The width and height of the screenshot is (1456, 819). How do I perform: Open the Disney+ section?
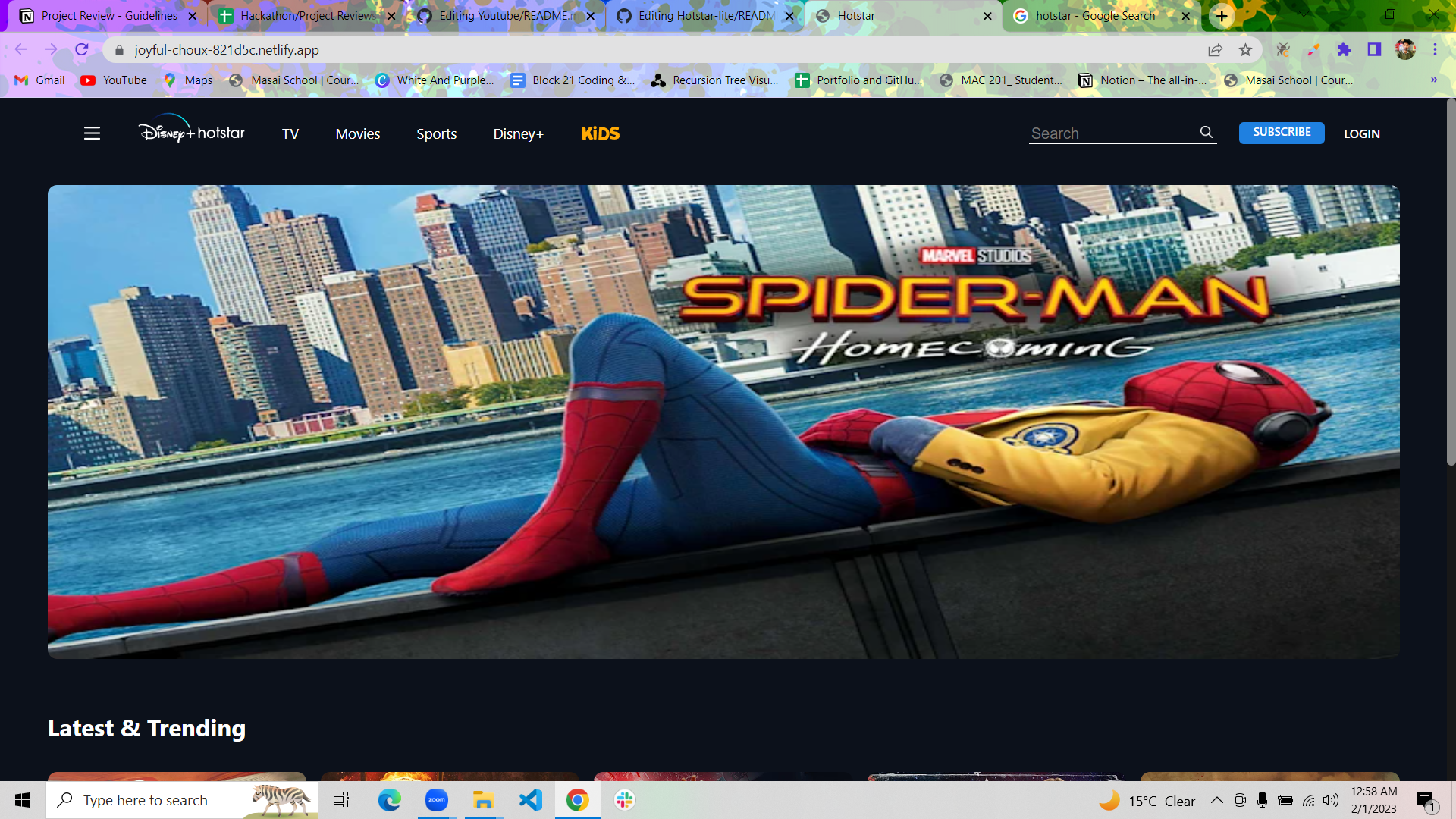(x=519, y=133)
